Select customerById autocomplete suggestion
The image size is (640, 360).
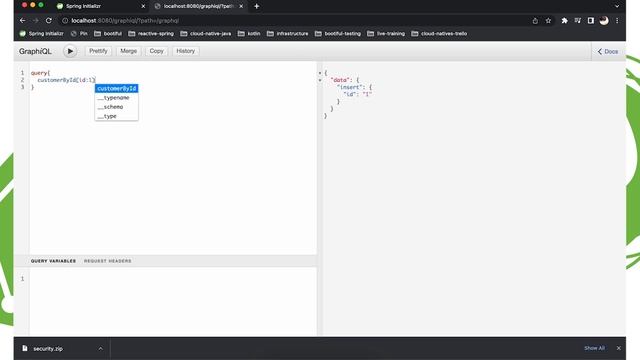pyautogui.click(x=117, y=89)
